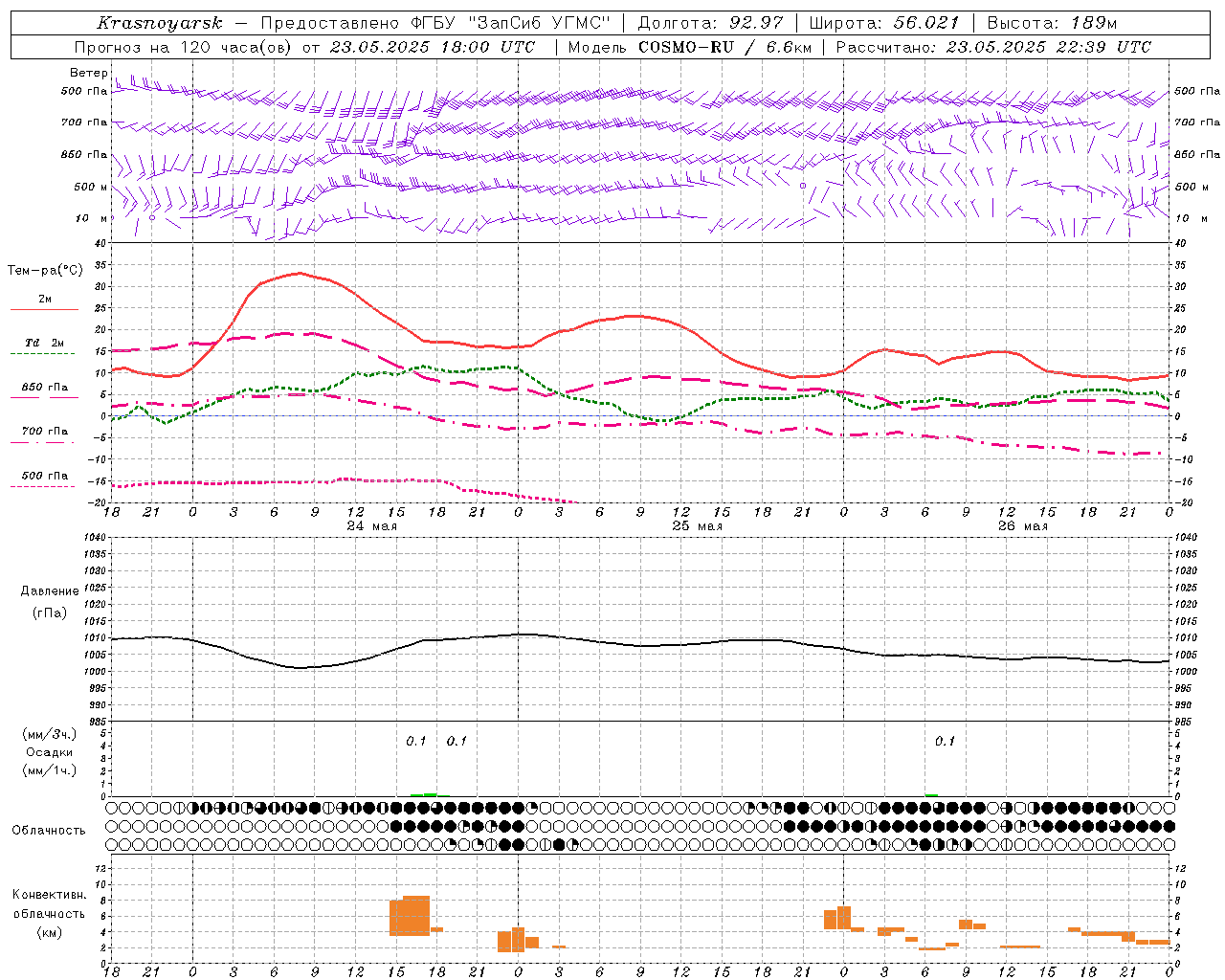Click the 0.1 precipitation value on 26 мая
Screen dimensions: 1225x980
(x=945, y=741)
